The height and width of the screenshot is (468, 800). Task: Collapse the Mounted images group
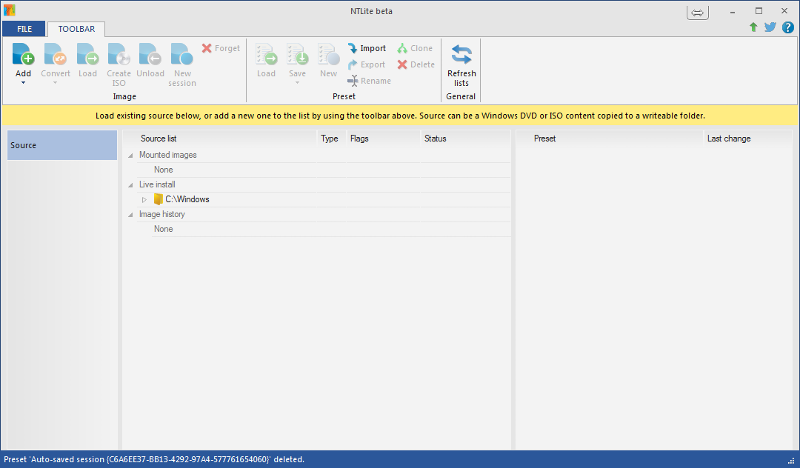coord(131,155)
